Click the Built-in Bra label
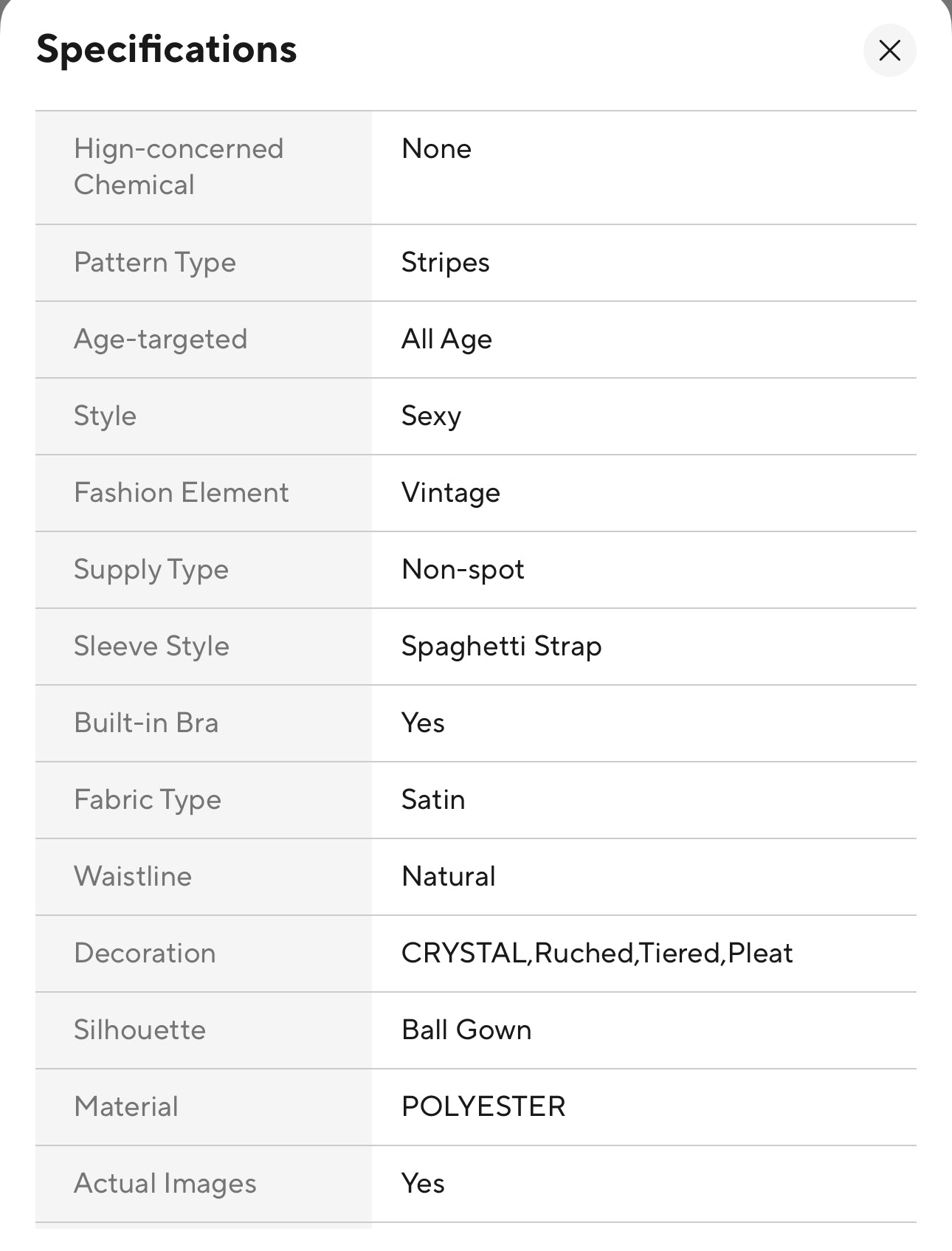 pyautogui.click(x=146, y=723)
